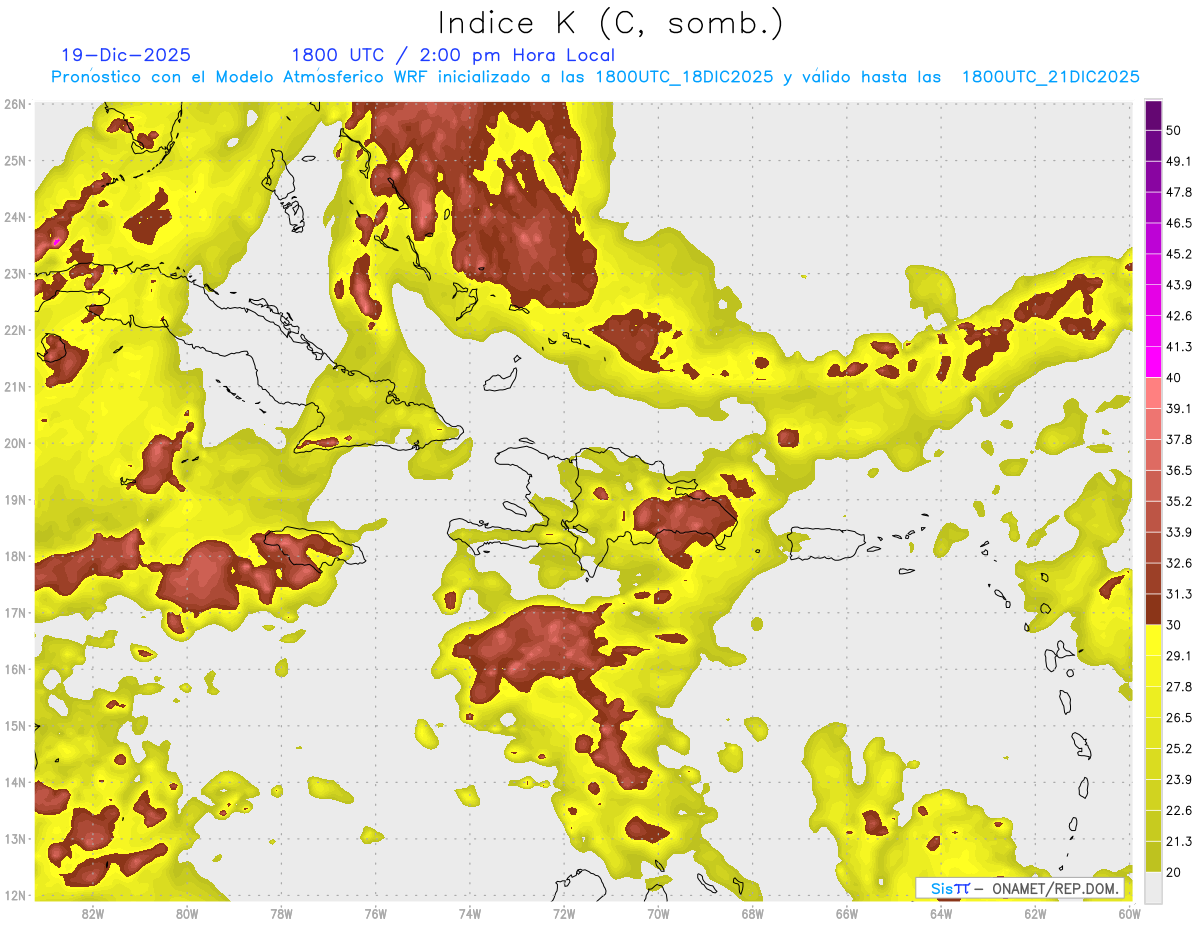Viewport: 1200px width, 927px height.
Task: Click the longitude label '76W'
Action: point(375,914)
